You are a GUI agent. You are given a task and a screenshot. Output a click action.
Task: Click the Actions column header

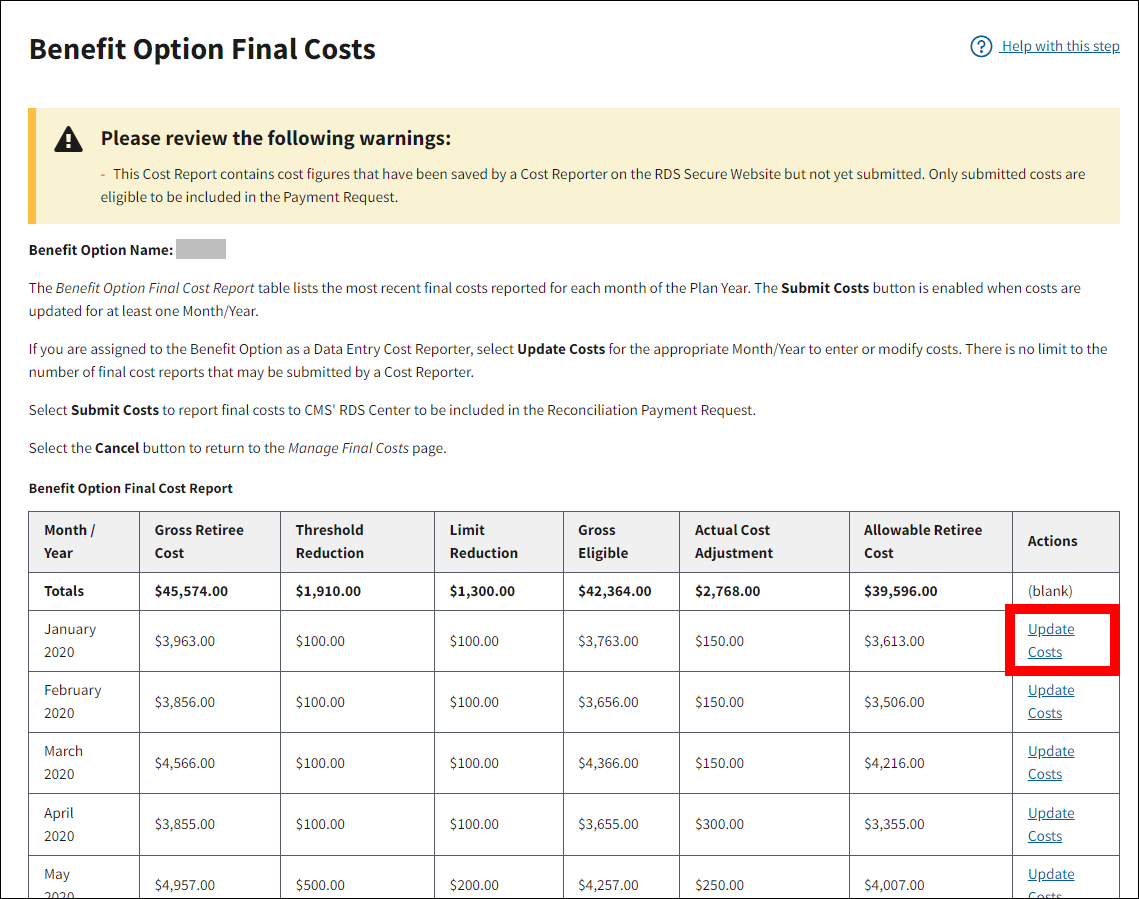click(x=1052, y=541)
